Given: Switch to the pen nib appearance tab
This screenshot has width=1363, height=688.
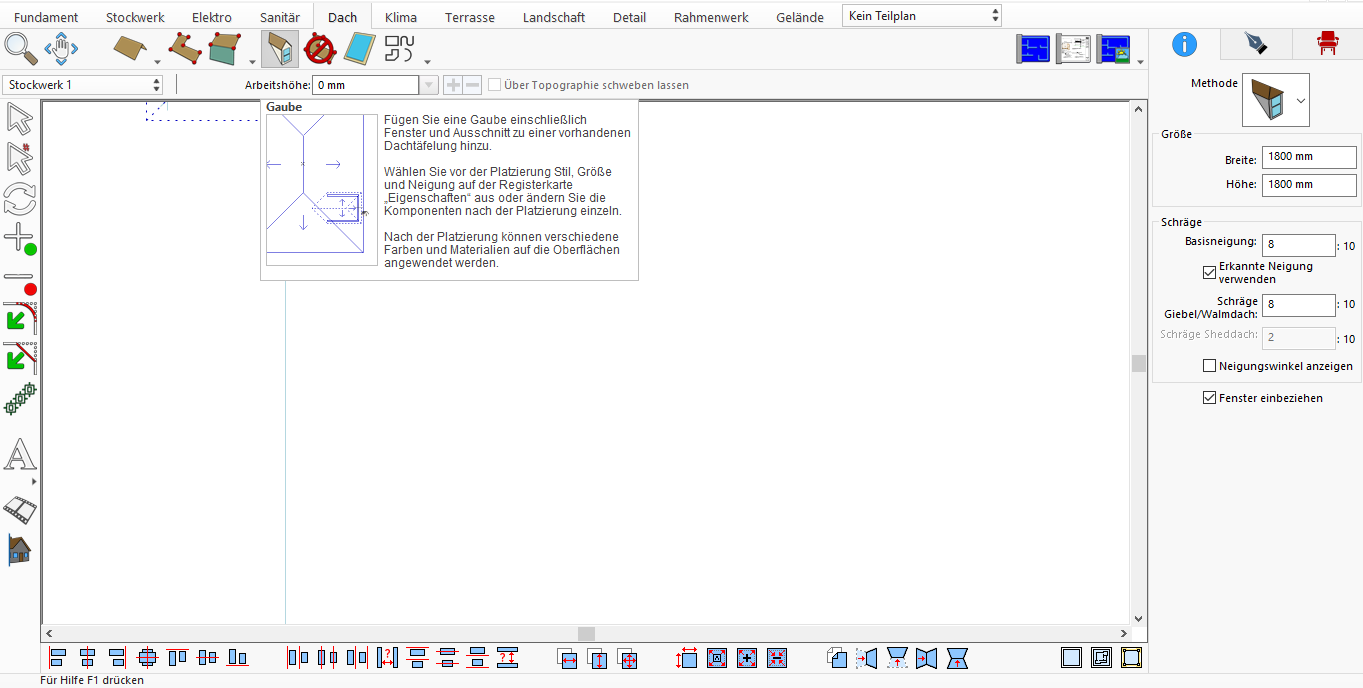Looking at the screenshot, I should point(1256,44).
